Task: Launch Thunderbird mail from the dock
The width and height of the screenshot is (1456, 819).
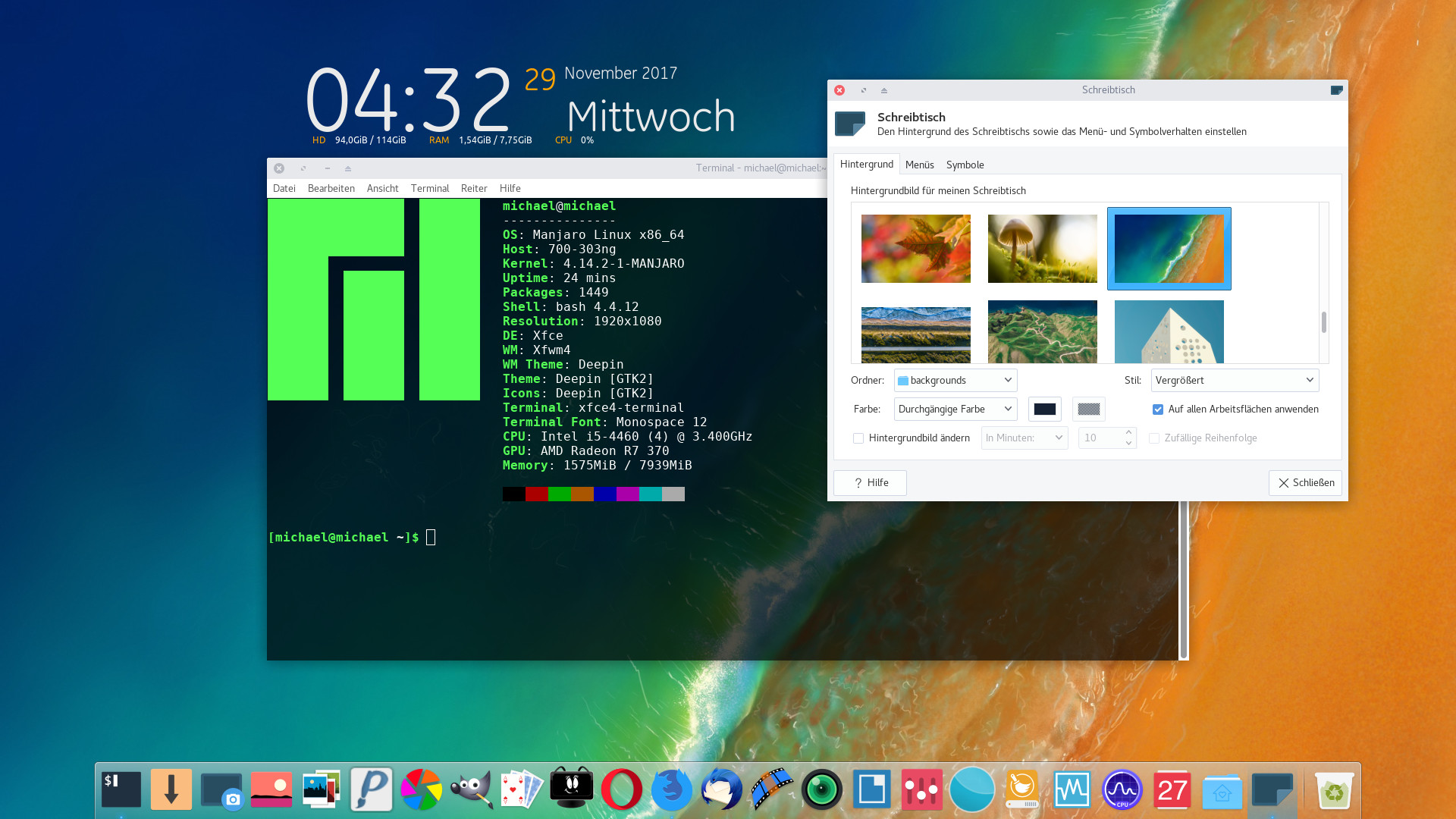Action: click(x=721, y=789)
